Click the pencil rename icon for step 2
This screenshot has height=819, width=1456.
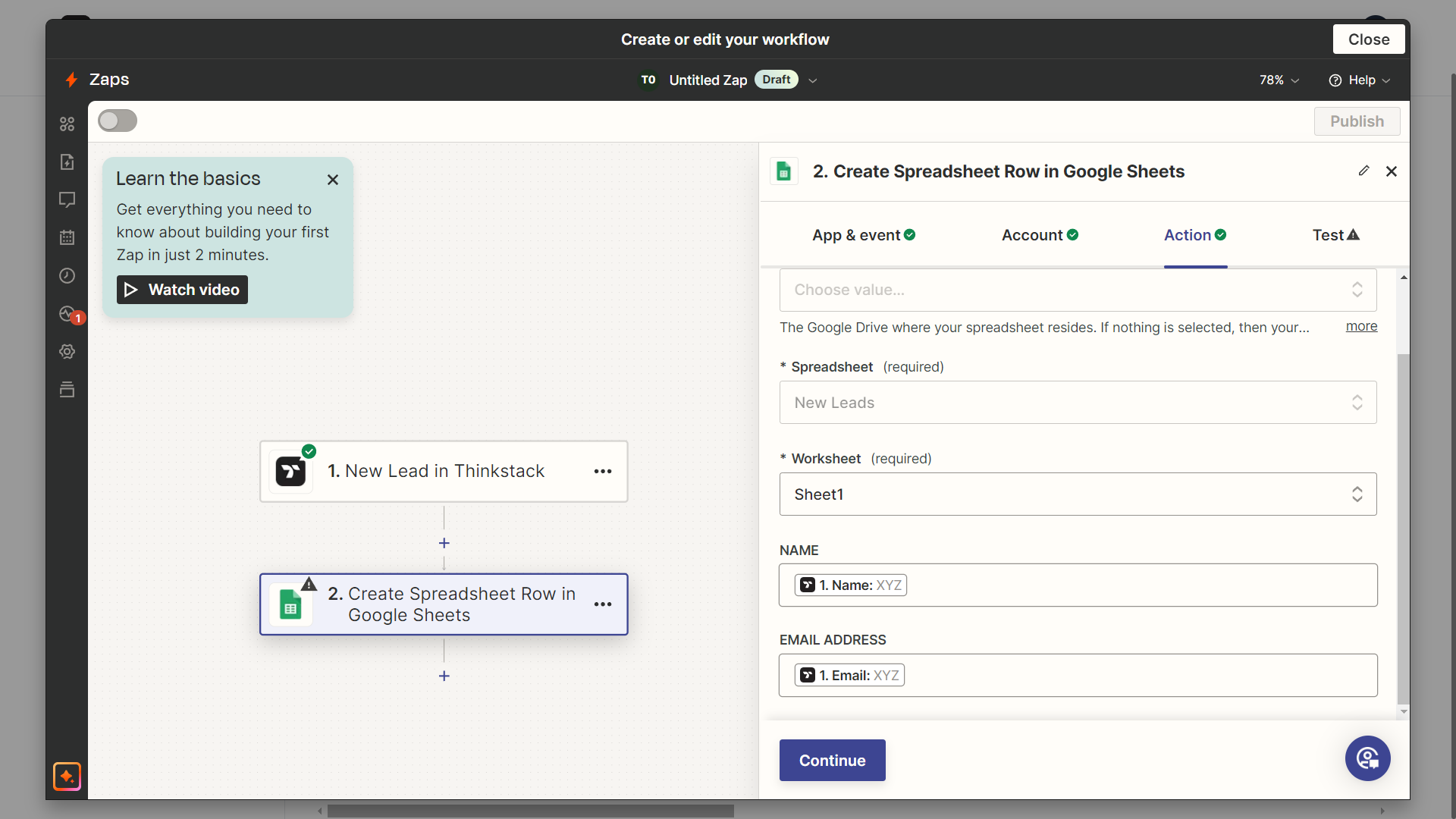1363,171
